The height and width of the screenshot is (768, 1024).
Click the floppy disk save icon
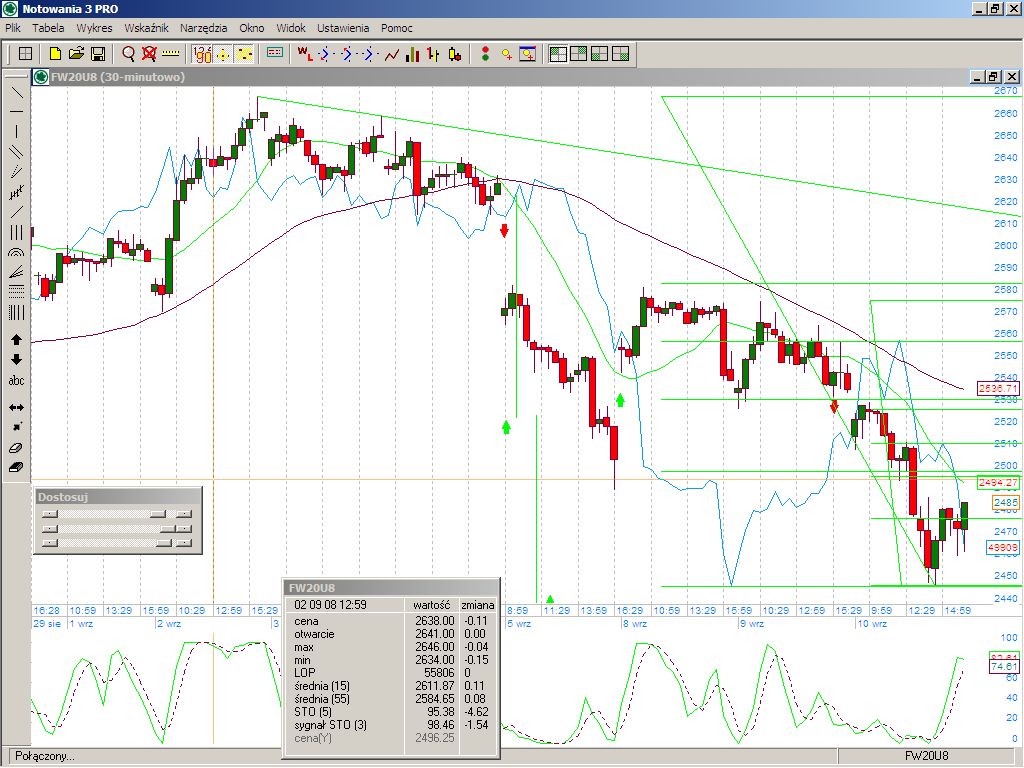click(x=98, y=54)
